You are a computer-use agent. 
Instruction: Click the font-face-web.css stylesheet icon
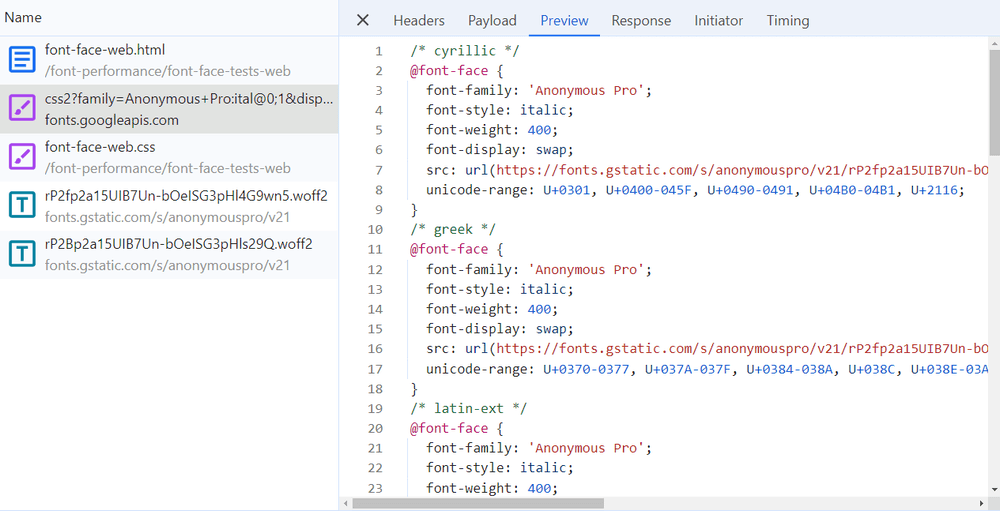coord(23,157)
